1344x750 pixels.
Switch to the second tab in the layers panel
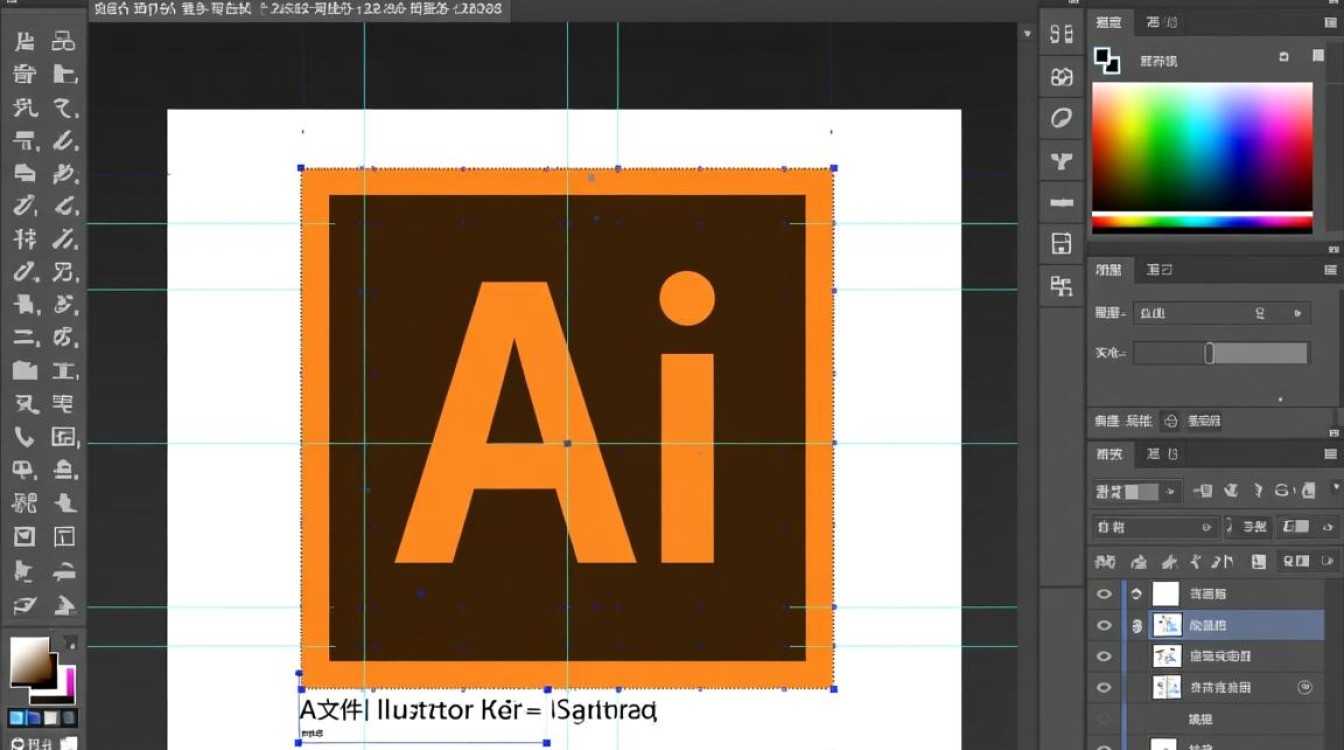1164,454
